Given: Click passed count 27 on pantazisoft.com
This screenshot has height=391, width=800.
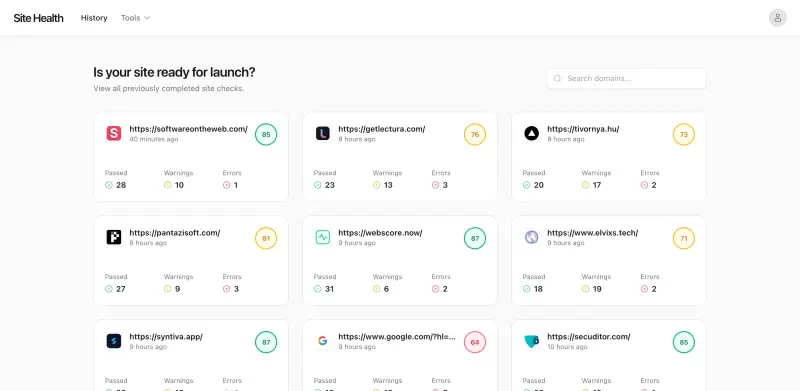Looking at the screenshot, I should (121, 289).
